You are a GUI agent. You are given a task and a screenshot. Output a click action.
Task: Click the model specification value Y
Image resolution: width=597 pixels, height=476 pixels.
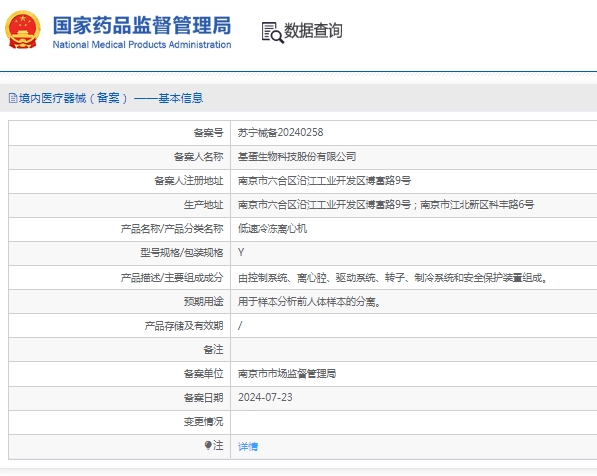tap(241, 252)
